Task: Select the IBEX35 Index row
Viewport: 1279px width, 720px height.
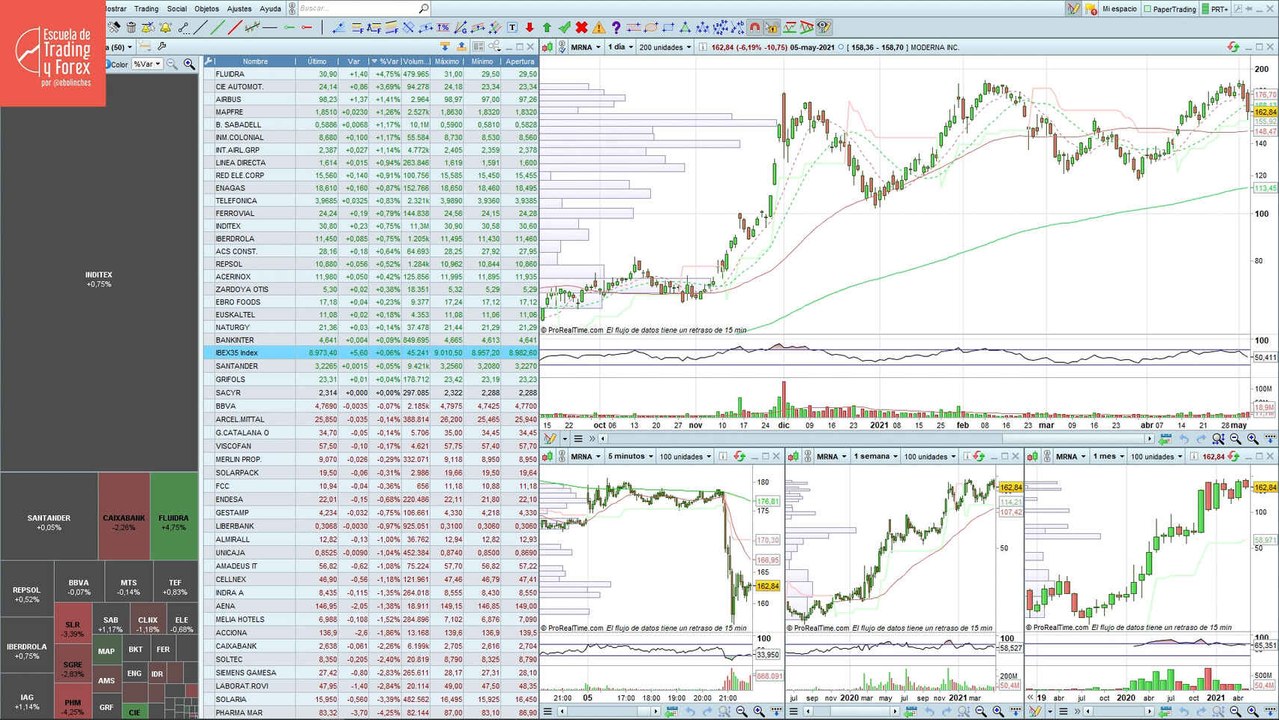Action: click(x=371, y=353)
